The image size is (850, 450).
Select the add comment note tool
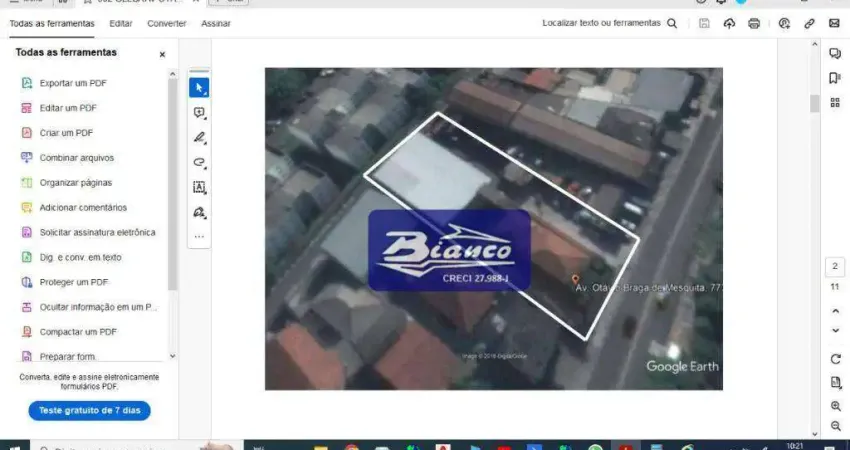[x=199, y=112]
